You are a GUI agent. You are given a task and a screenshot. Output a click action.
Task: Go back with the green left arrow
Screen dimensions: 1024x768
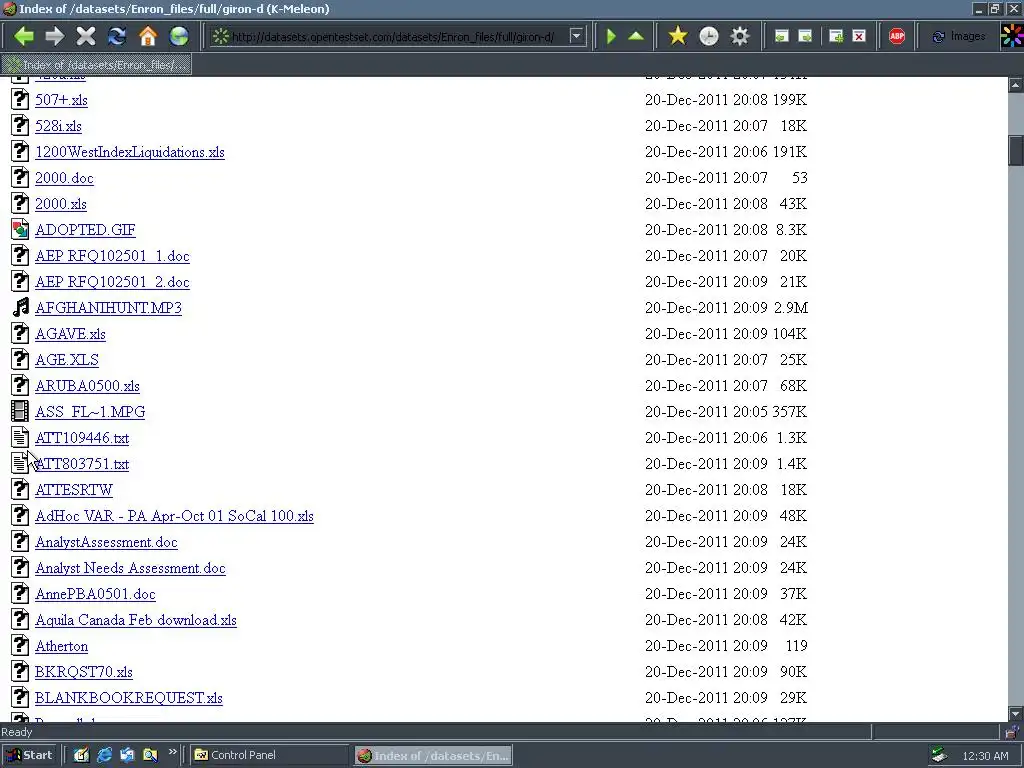point(24,36)
